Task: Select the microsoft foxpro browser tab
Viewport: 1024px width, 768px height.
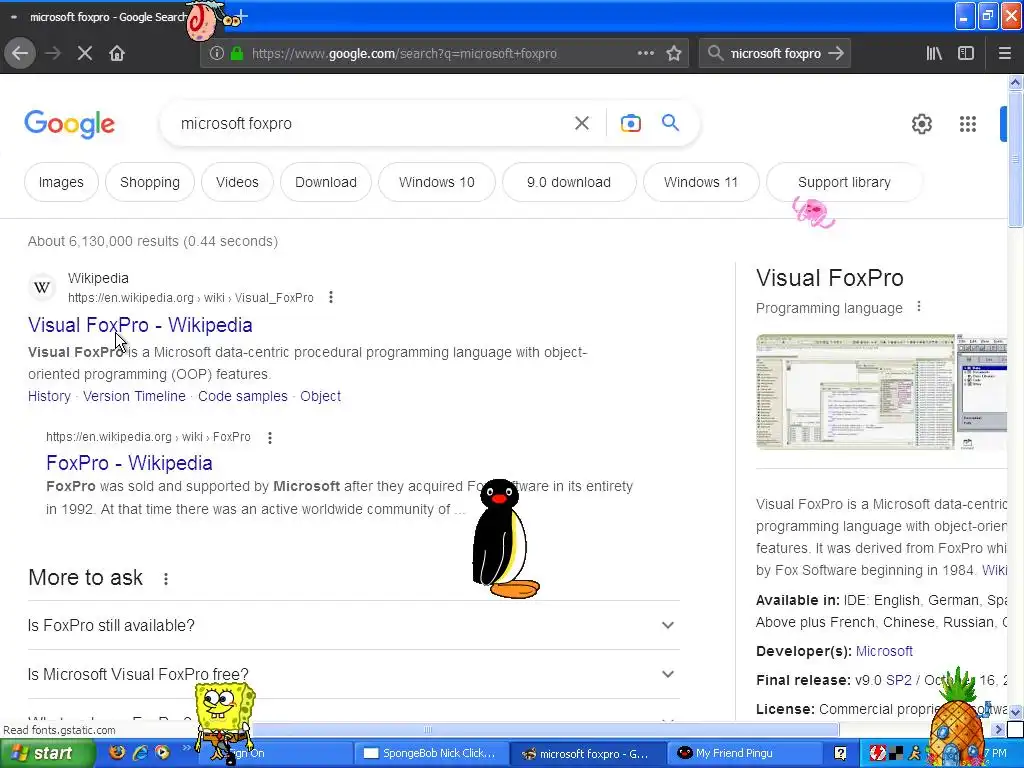Action: tap(108, 17)
